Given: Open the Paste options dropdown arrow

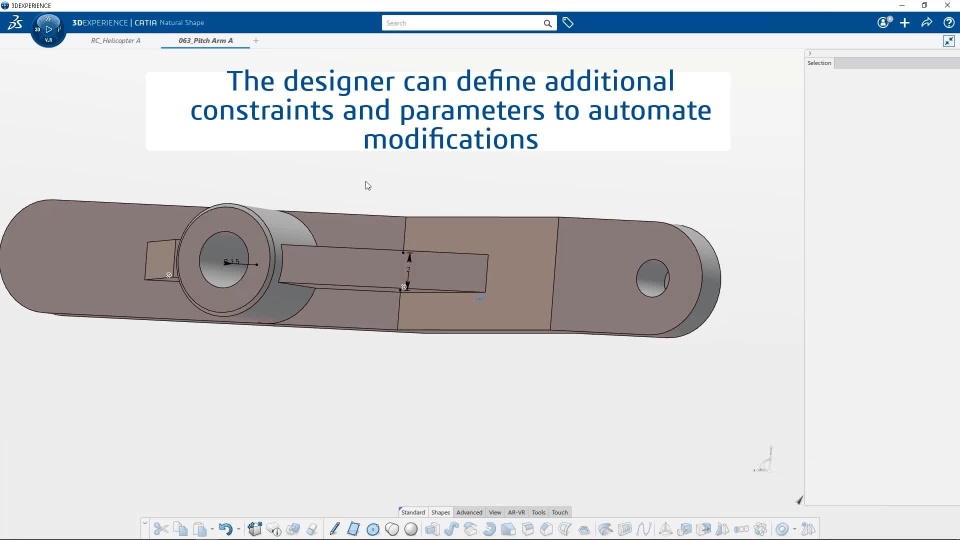Looking at the screenshot, I should click(212, 529).
